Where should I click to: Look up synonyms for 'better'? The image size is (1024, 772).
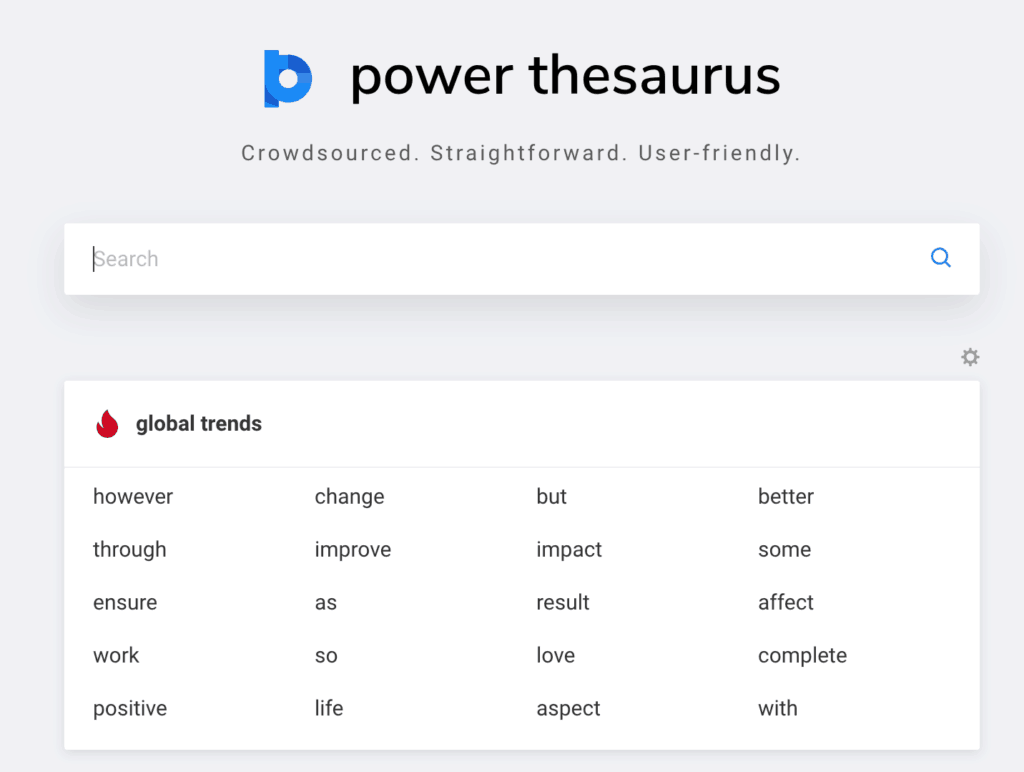coord(786,496)
